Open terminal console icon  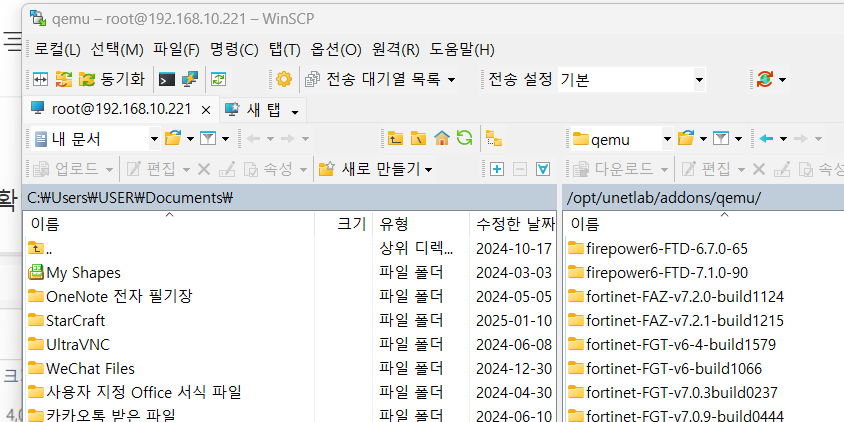(x=167, y=80)
